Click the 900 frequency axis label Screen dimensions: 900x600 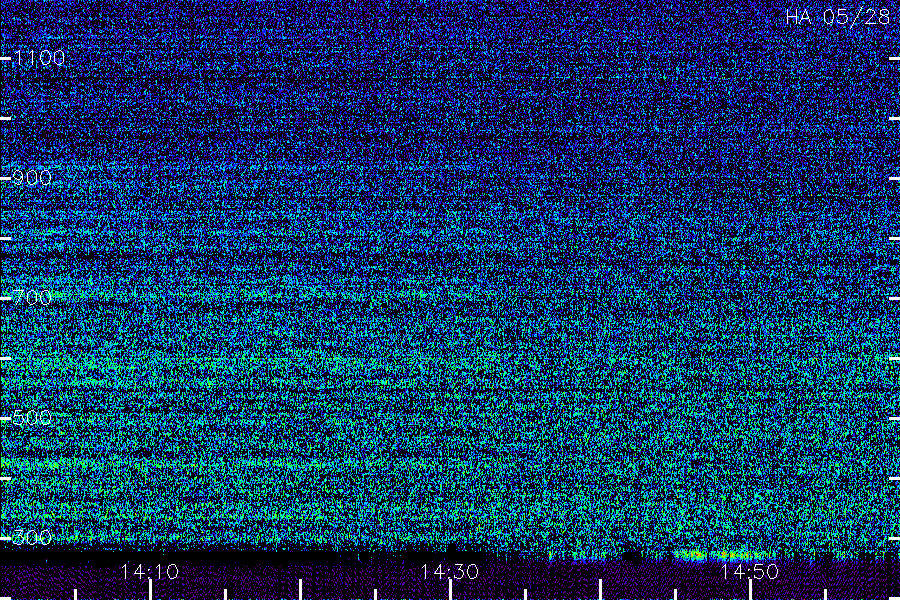pos(32,178)
